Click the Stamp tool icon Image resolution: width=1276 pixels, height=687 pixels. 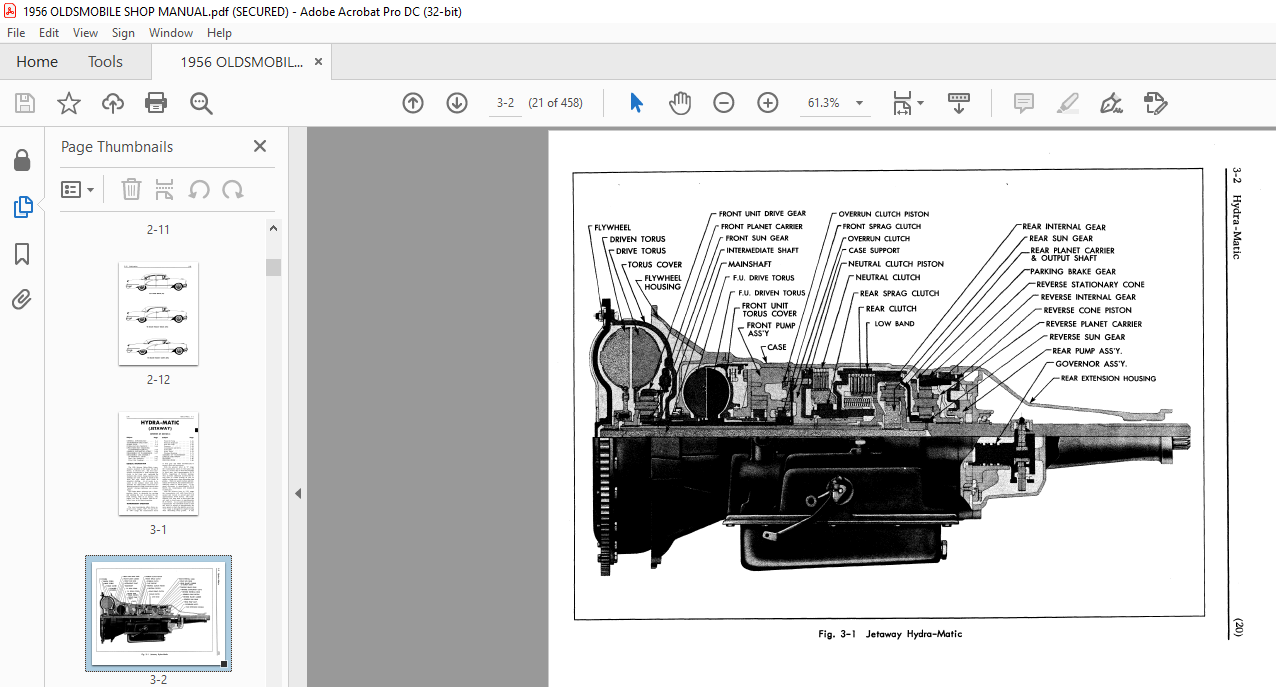[1155, 103]
